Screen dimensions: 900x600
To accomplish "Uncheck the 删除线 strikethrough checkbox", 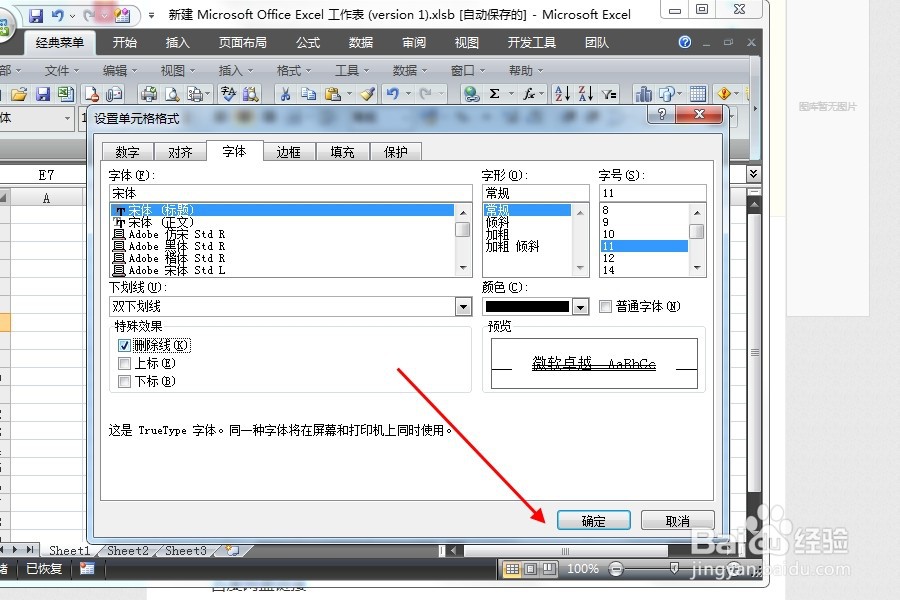I will pyautogui.click(x=124, y=345).
